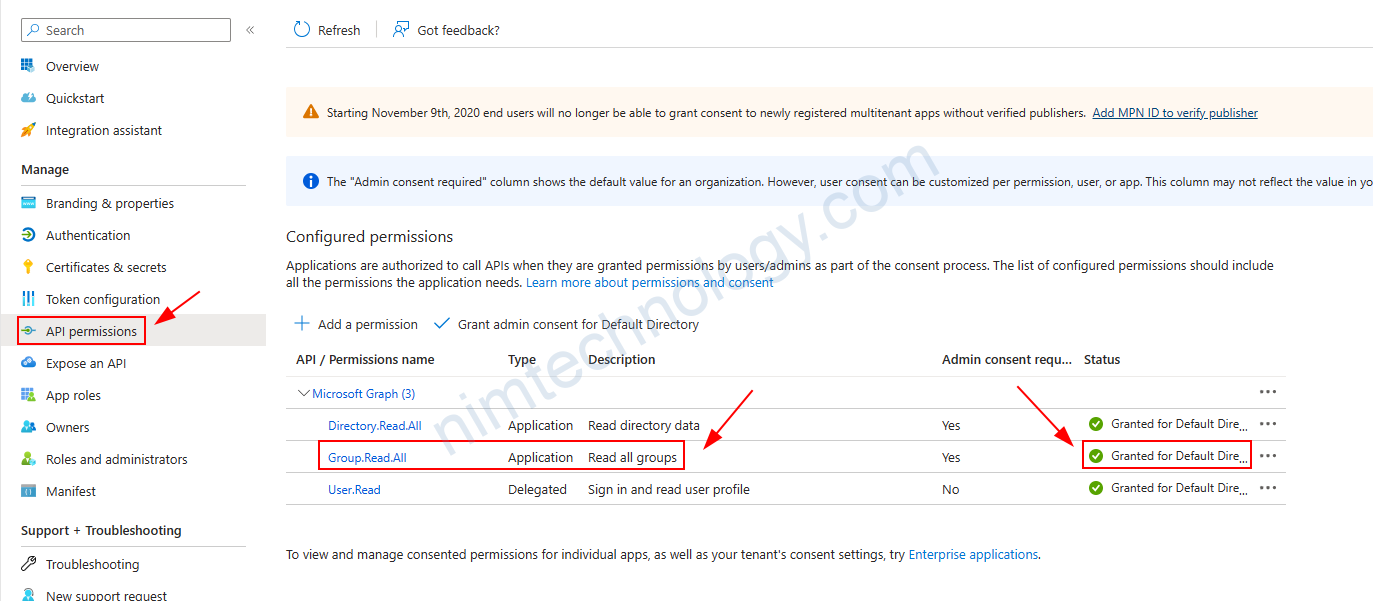Click the Got feedback icon

coord(401,30)
